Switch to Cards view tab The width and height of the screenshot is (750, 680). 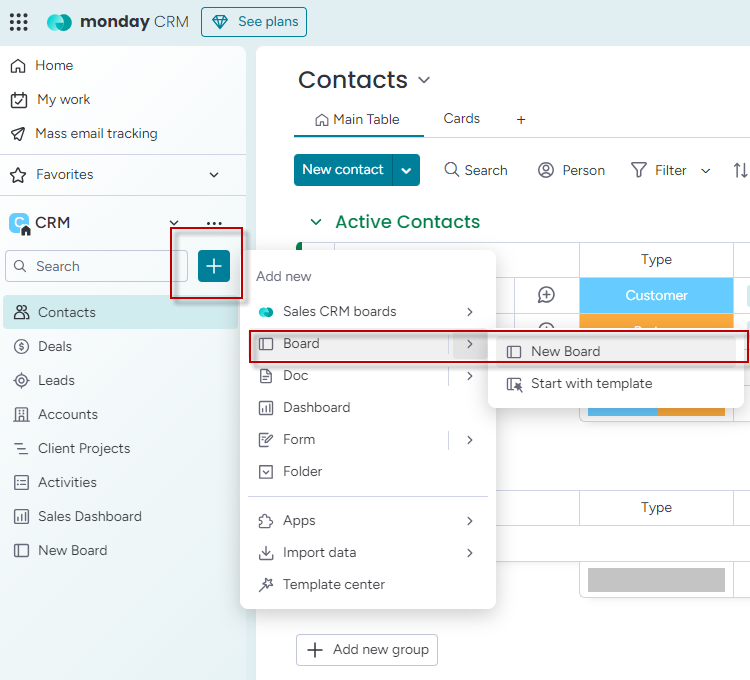point(461,119)
